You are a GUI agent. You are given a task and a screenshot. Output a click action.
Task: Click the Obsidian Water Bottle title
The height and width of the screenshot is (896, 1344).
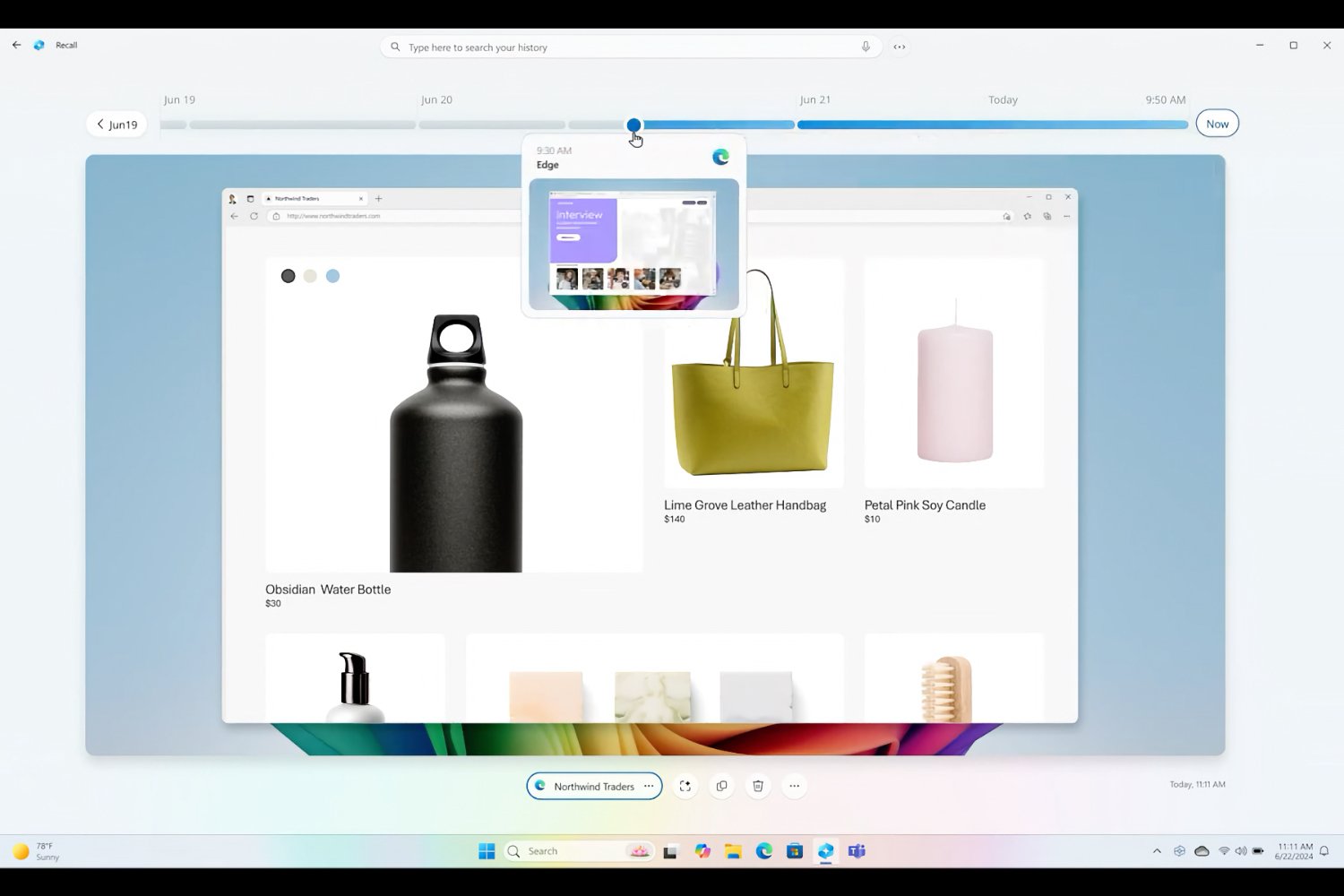click(x=328, y=590)
